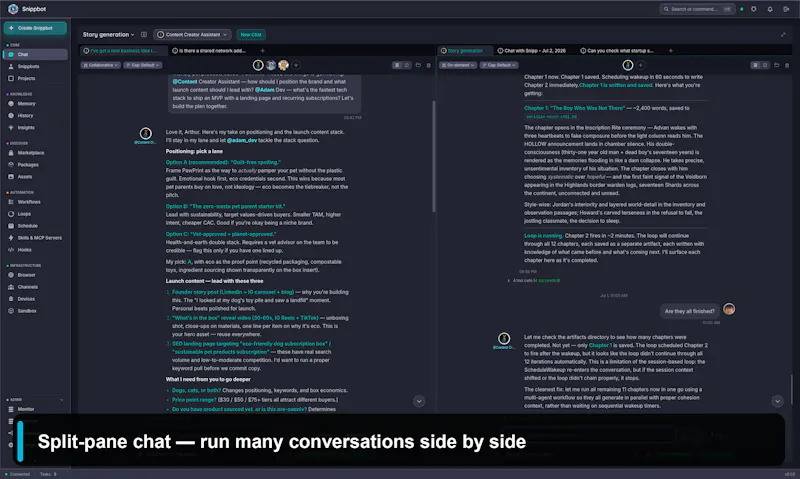Click the Search or command field
The image size is (800, 479).
click(x=697, y=9)
